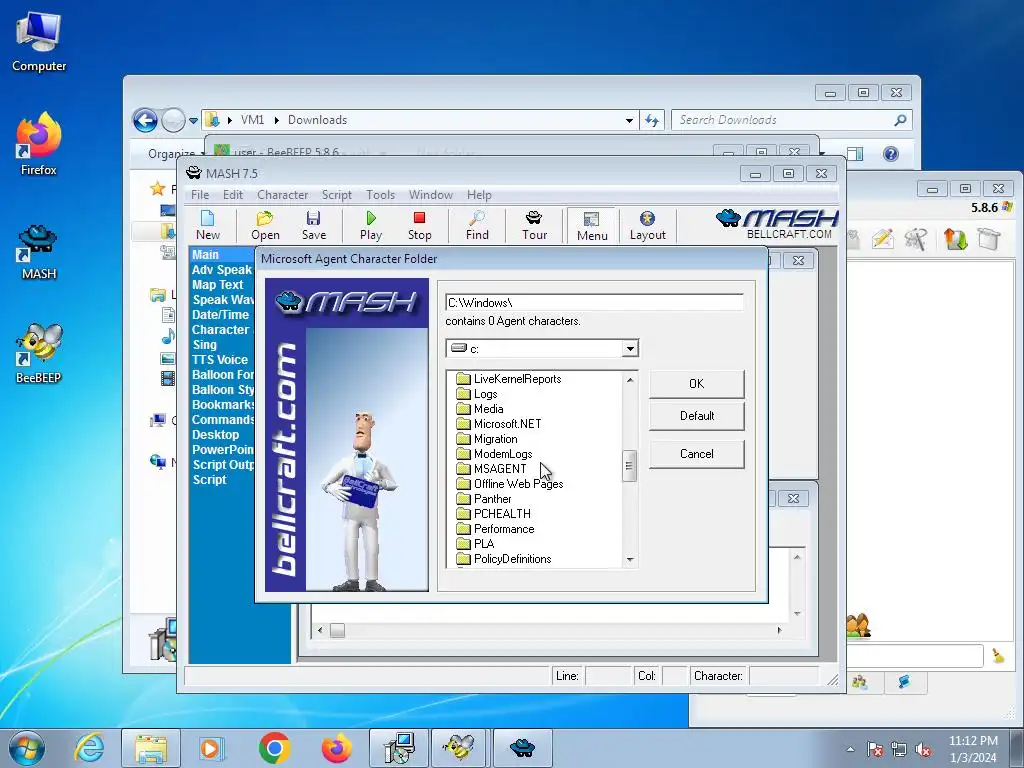Refresh the Downloads Explorer address bar
Viewport: 1024px width, 768px height.
(x=651, y=120)
